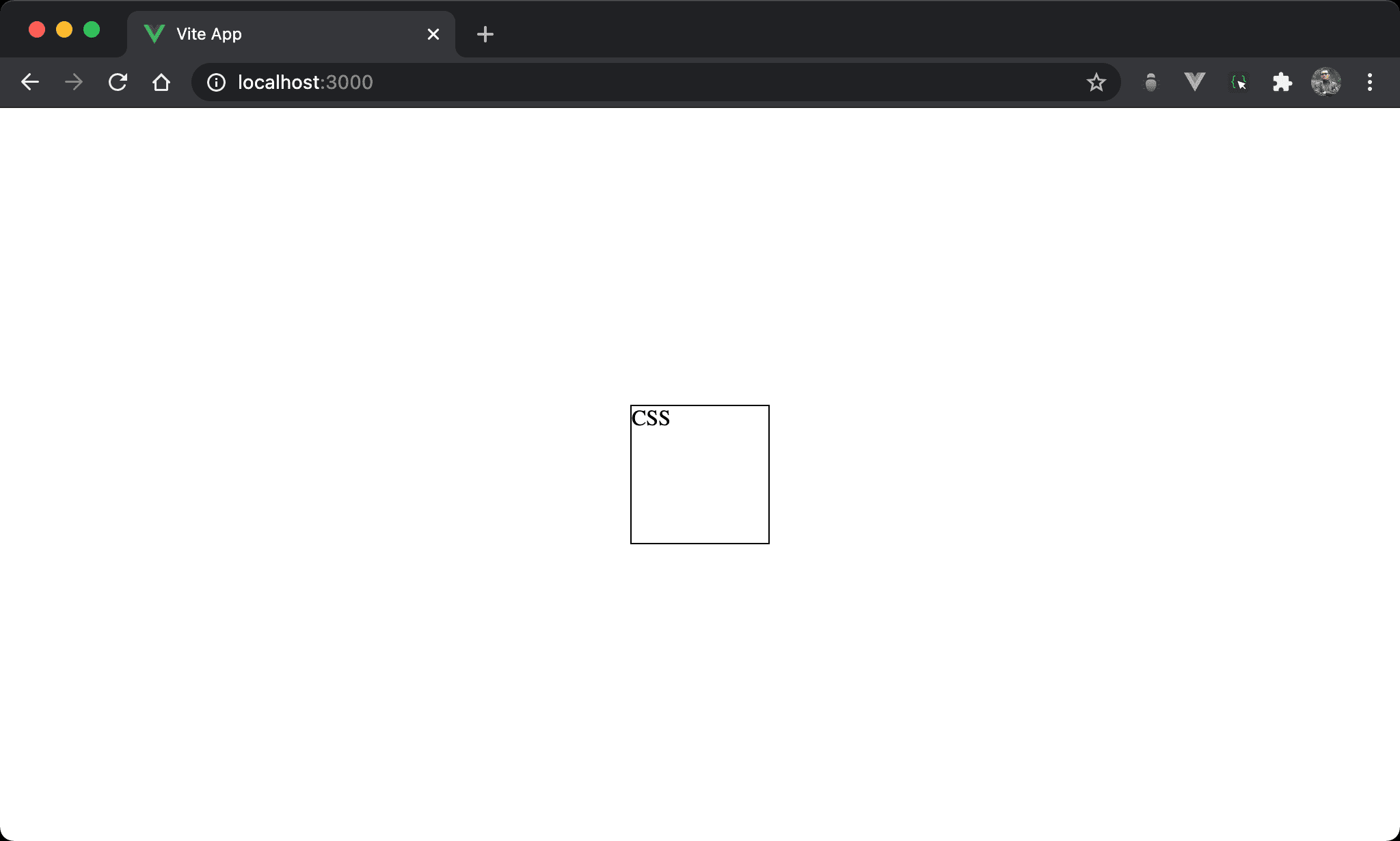
Task: View site information for localhost
Action: coord(215,82)
